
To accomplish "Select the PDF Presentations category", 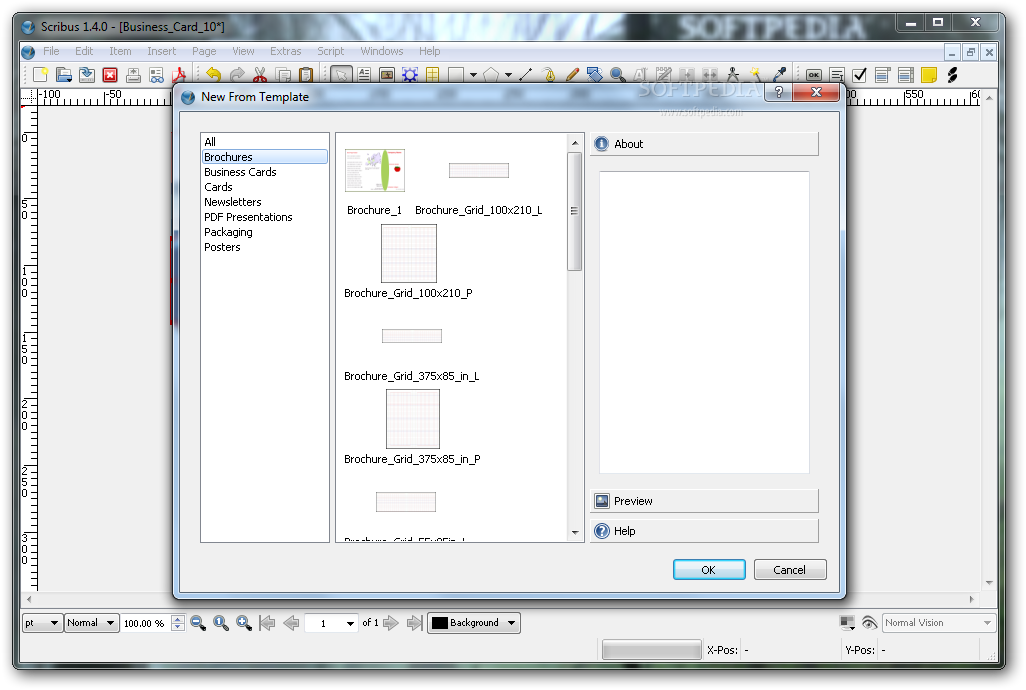I will 248,217.
